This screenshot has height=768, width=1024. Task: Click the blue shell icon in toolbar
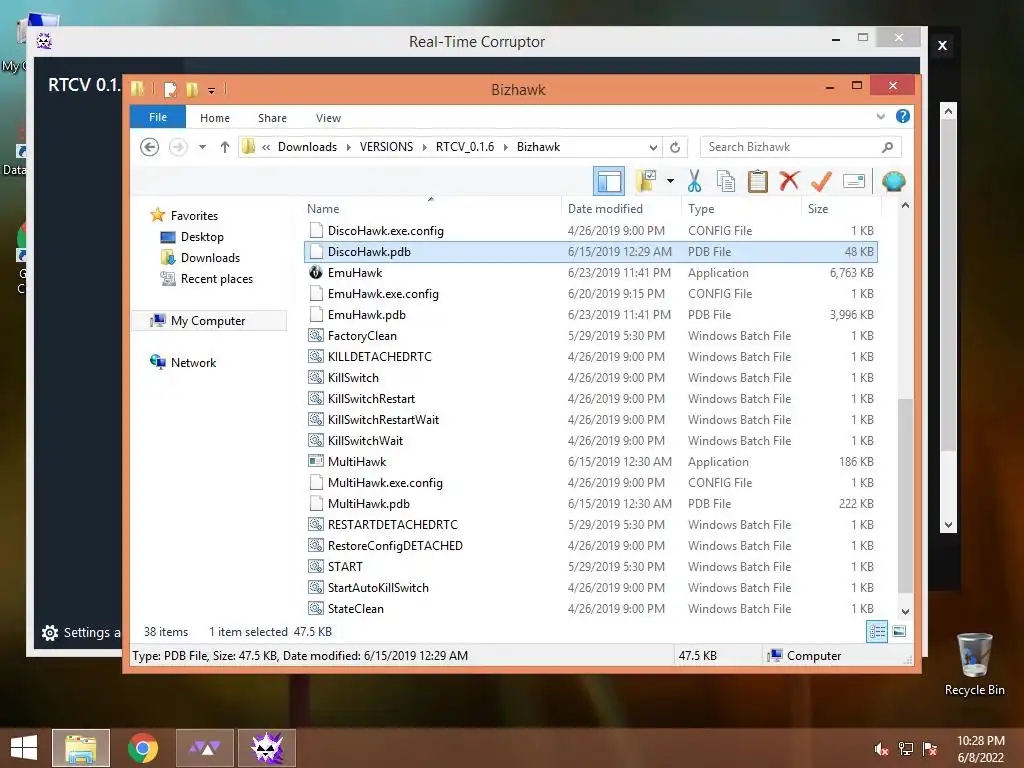pyautogui.click(x=893, y=181)
